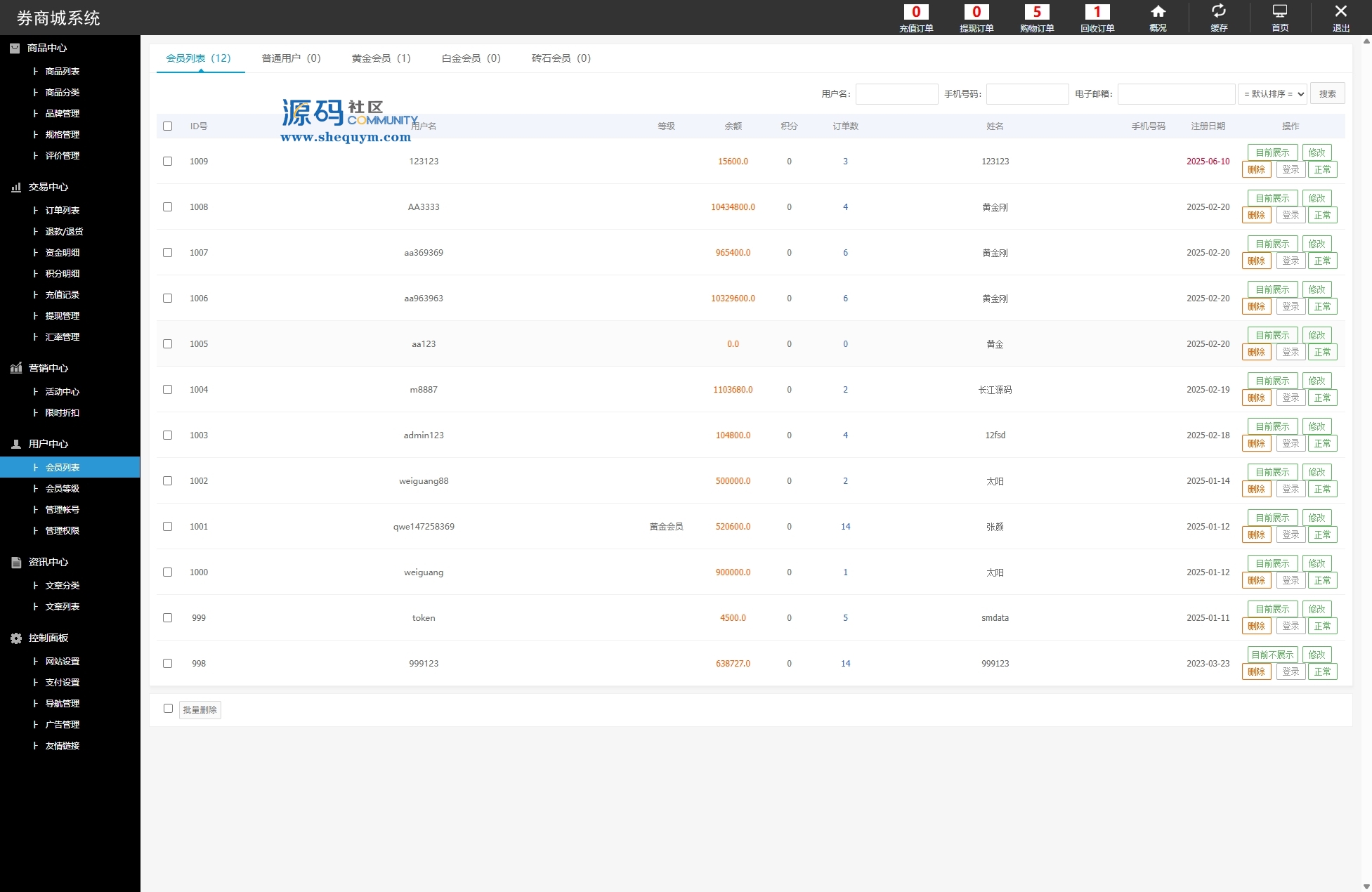This screenshot has width=1372, height=892.
Task: Delete member 1008 with orange button
Action: pyautogui.click(x=1256, y=215)
